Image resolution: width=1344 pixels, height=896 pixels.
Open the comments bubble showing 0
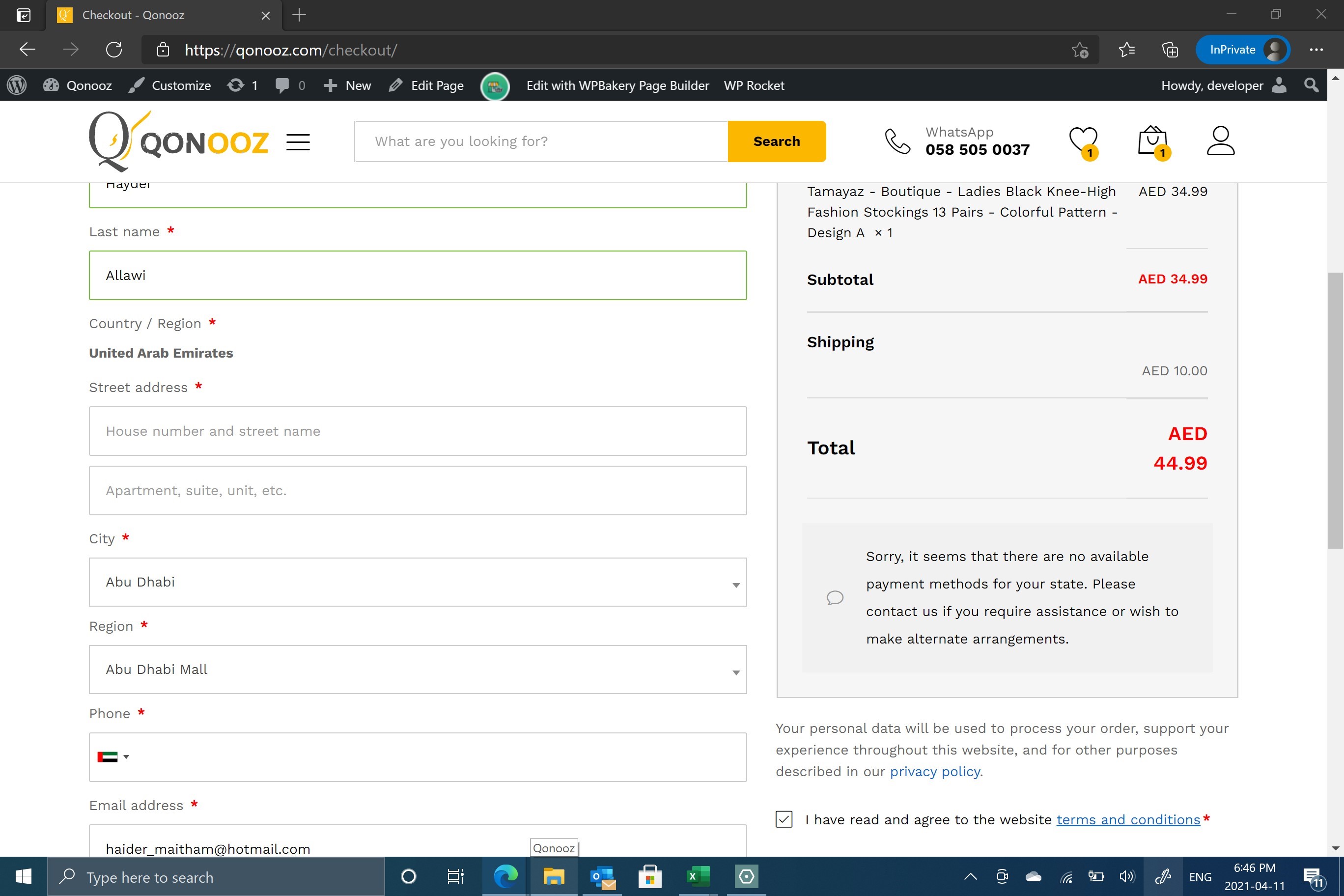(x=290, y=85)
